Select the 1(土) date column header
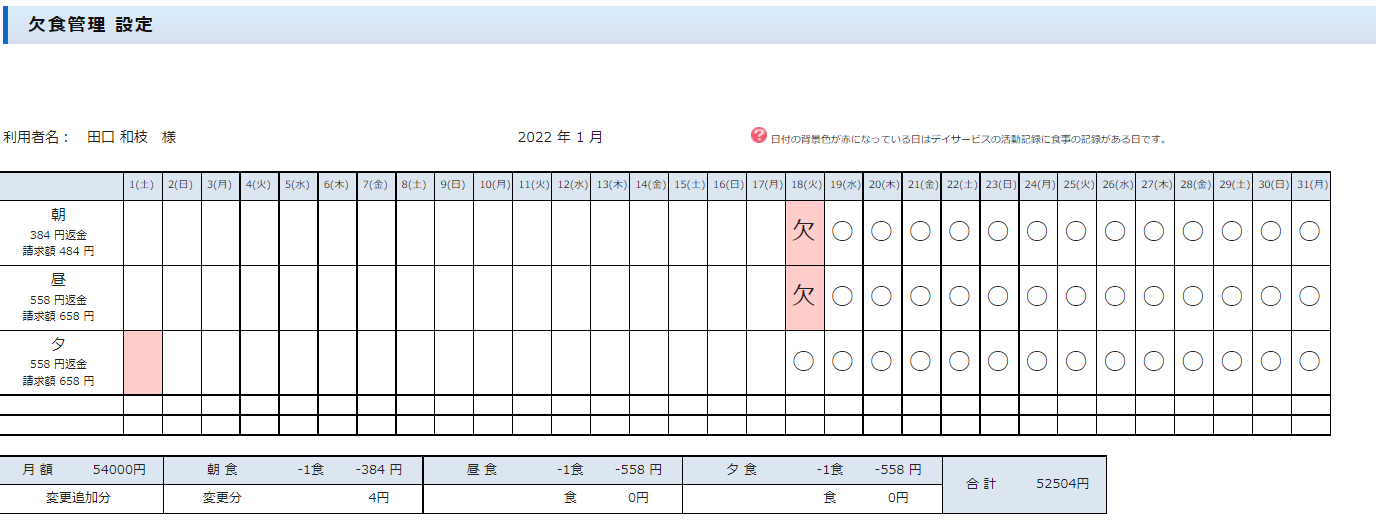This screenshot has width=1376, height=525. click(x=143, y=185)
